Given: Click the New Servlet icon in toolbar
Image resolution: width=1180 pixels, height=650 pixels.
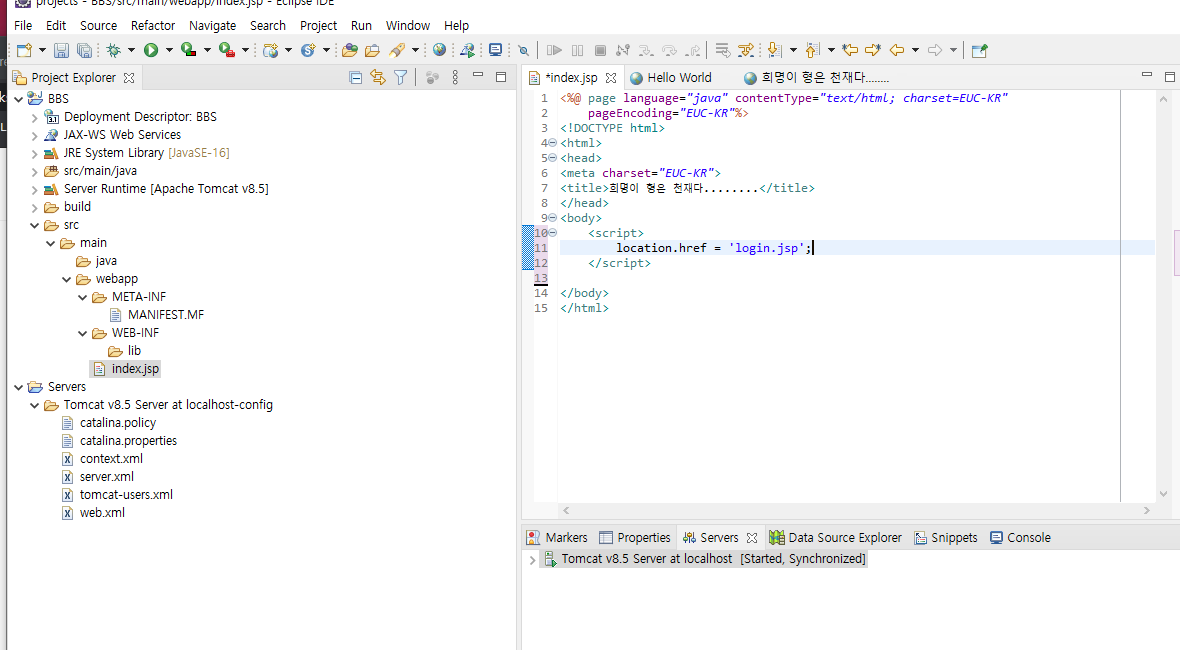Looking at the screenshot, I should [308, 50].
